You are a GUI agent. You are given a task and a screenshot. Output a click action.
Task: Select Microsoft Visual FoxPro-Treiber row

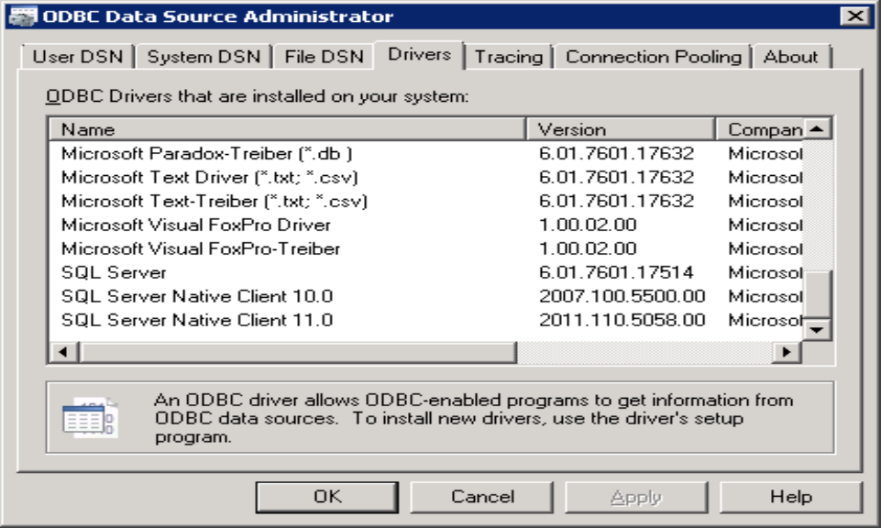[x=201, y=249]
